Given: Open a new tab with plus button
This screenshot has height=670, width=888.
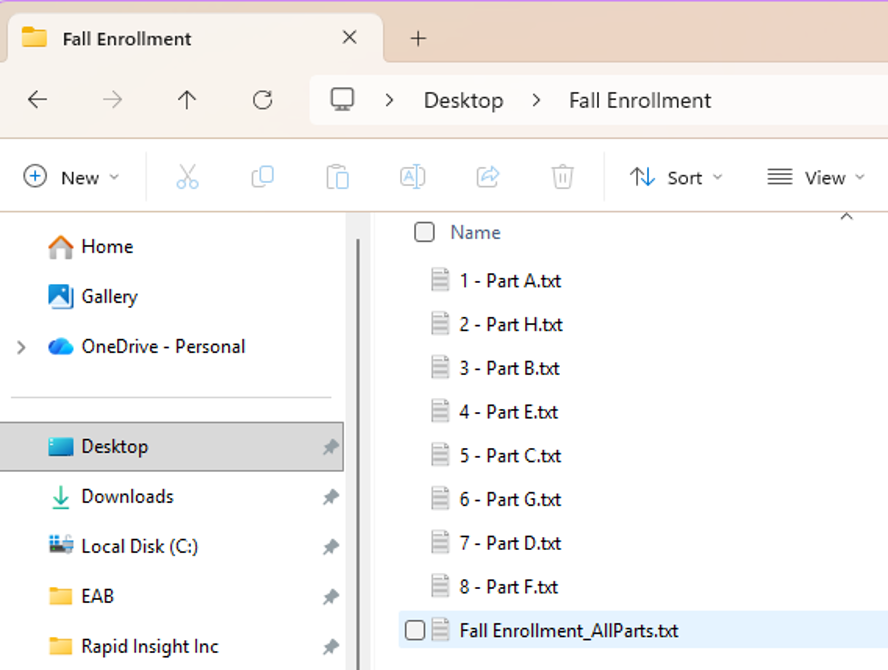Looking at the screenshot, I should pos(418,39).
